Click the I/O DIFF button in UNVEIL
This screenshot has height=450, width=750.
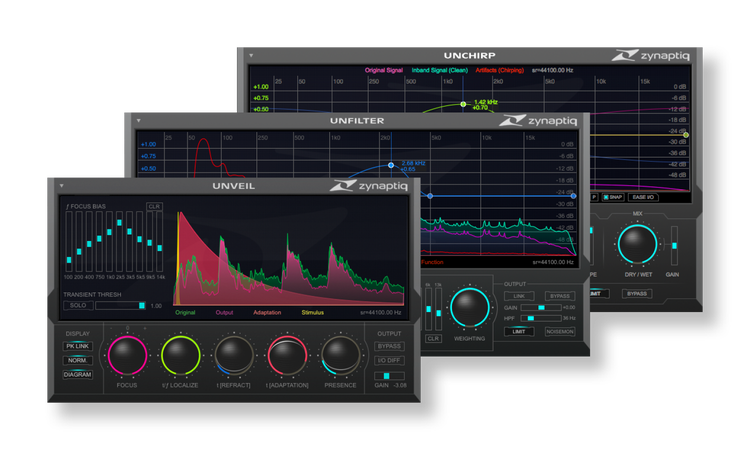389,360
